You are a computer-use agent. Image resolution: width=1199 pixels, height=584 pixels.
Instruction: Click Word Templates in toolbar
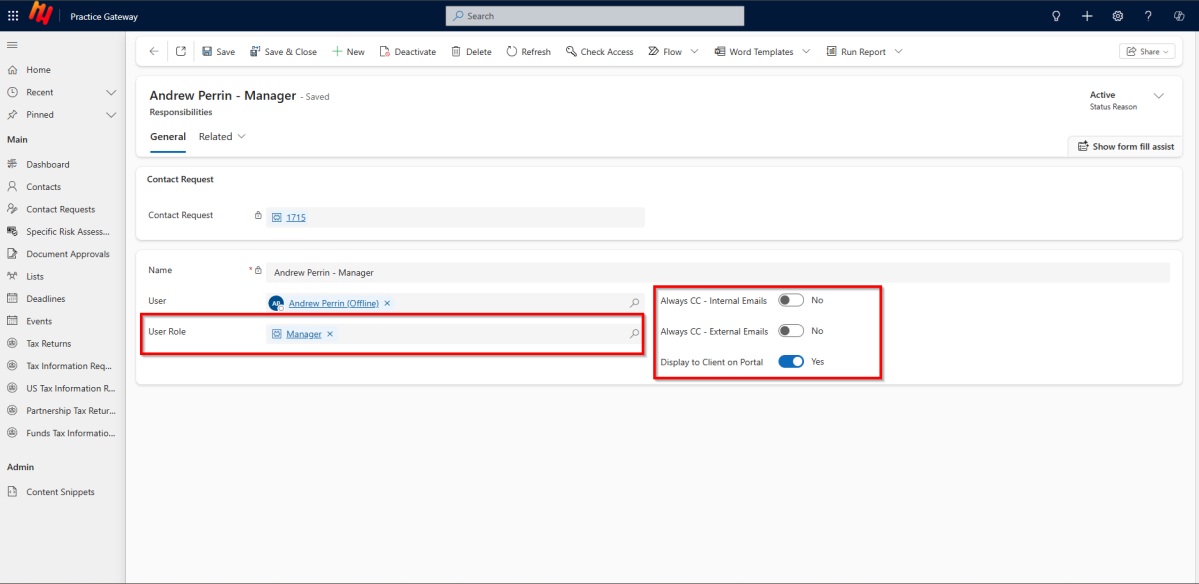tap(754, 51)
